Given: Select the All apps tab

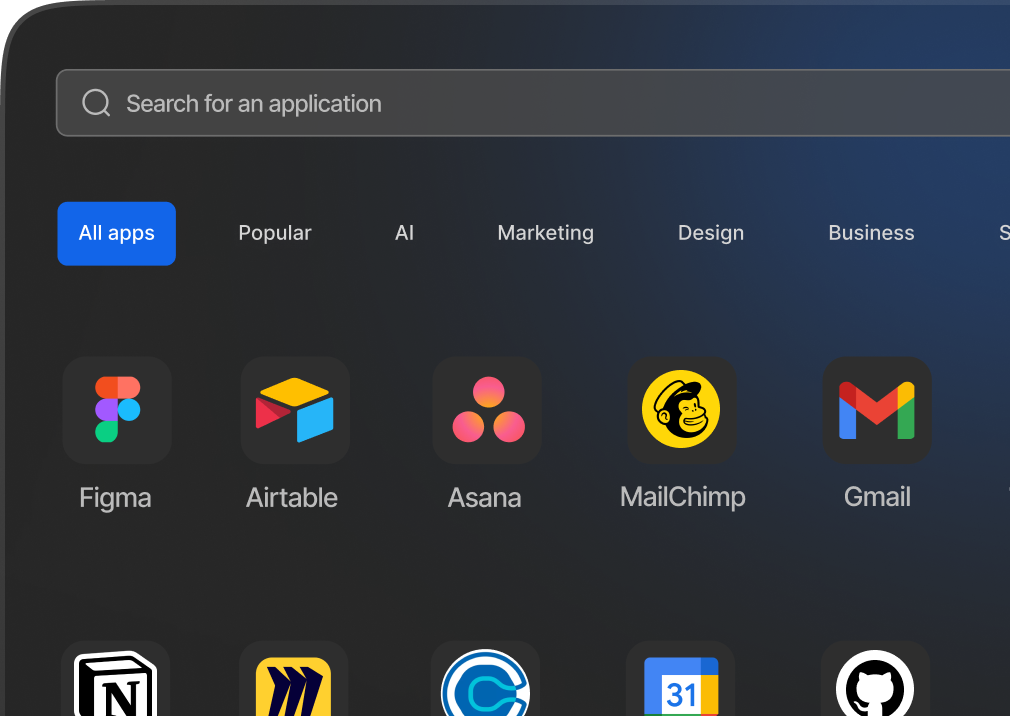Looking at the screenshot, I should tap(117, 233).
